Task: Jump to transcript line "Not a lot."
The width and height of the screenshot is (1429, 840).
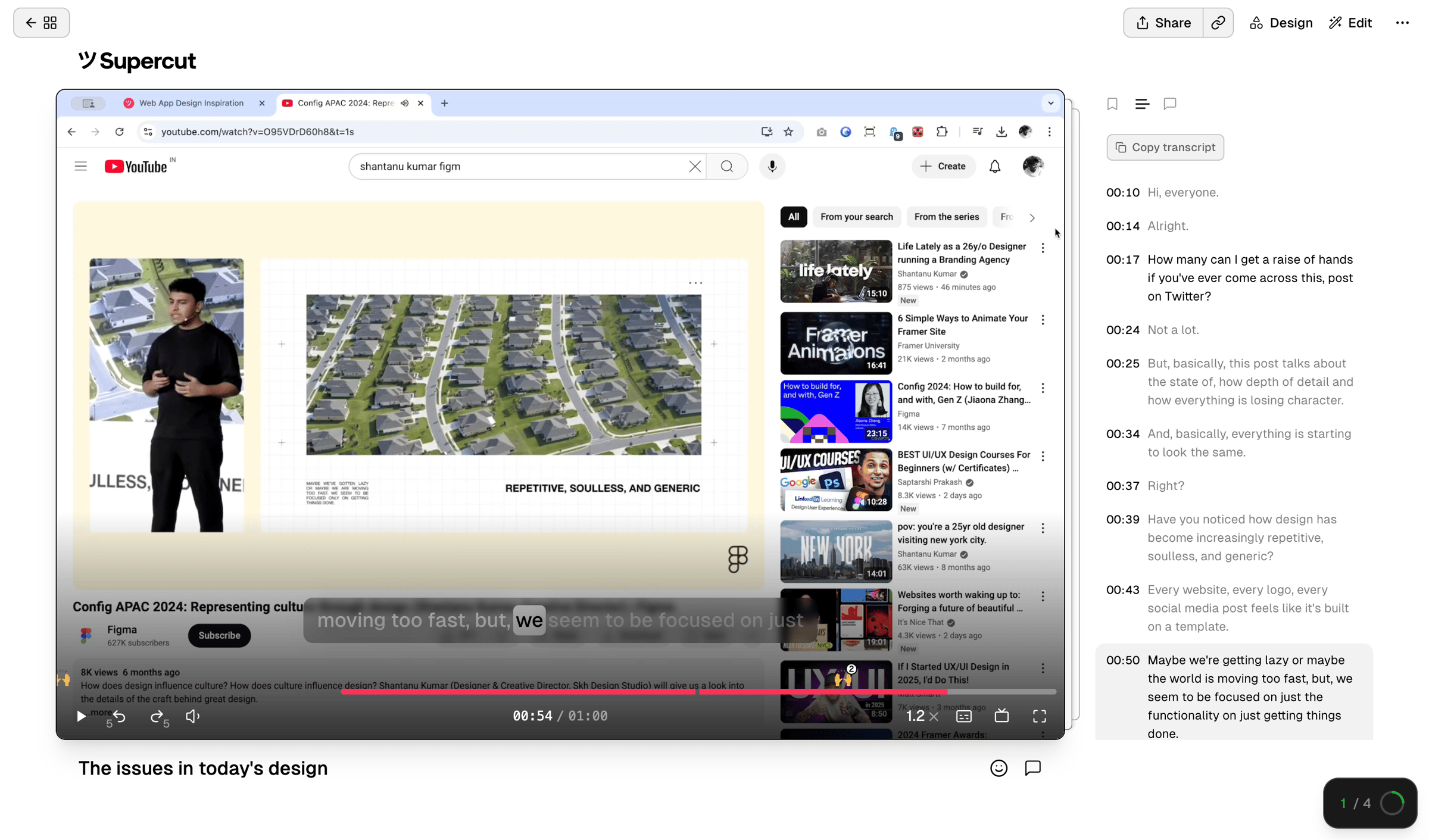Action: coord(1173,330)
